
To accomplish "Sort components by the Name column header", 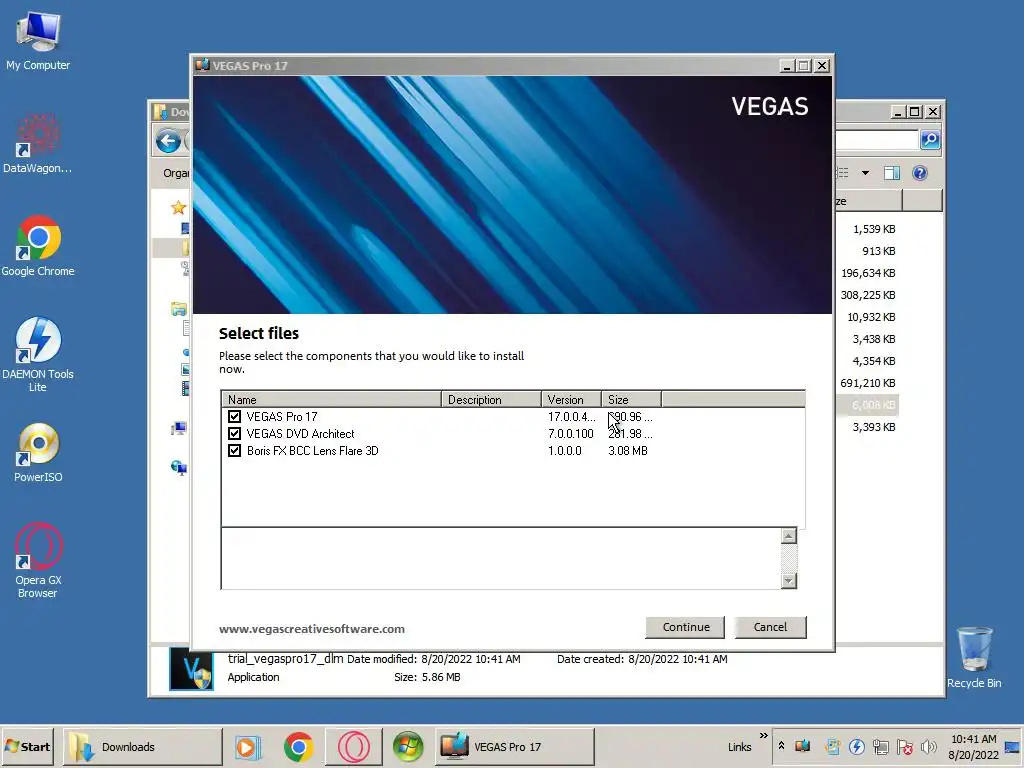I will 332,399.
